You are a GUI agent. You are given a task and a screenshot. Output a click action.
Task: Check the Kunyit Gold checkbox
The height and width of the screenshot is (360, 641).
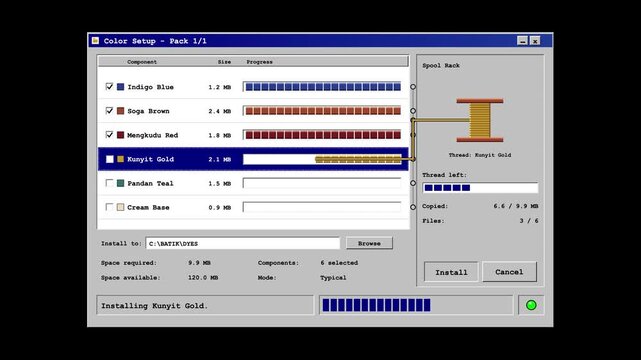[x=109, y=159]
